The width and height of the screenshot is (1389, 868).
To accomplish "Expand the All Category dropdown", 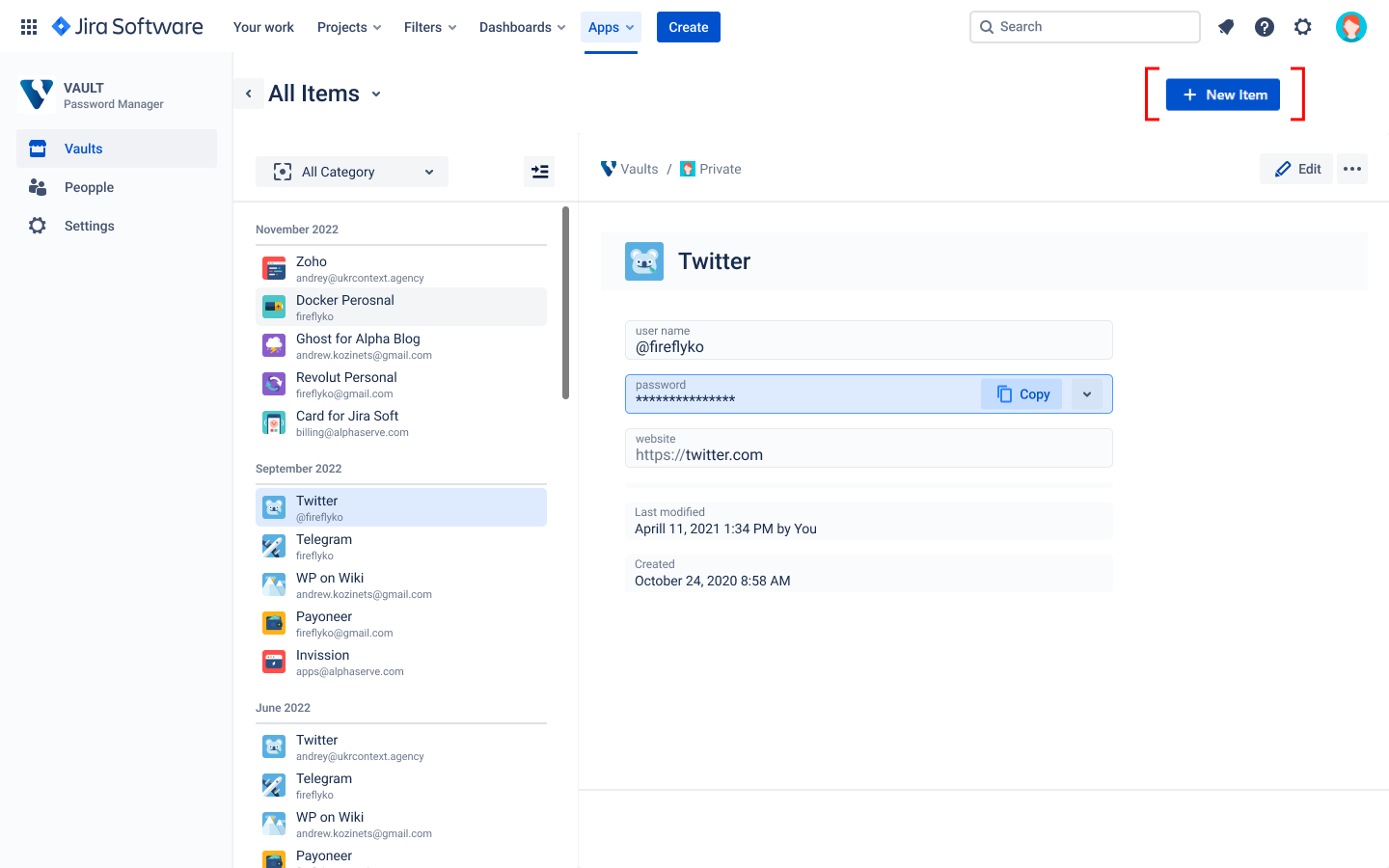I will 352,172.
